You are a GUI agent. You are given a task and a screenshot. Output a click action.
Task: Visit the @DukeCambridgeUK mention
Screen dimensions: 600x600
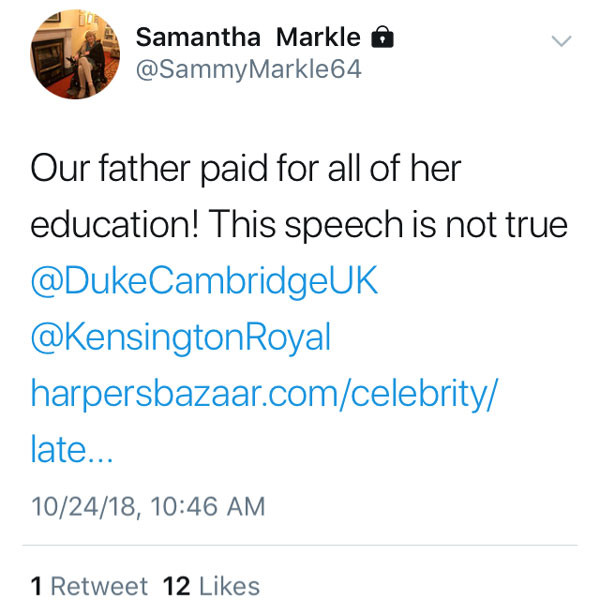click(x=204, y=281)
